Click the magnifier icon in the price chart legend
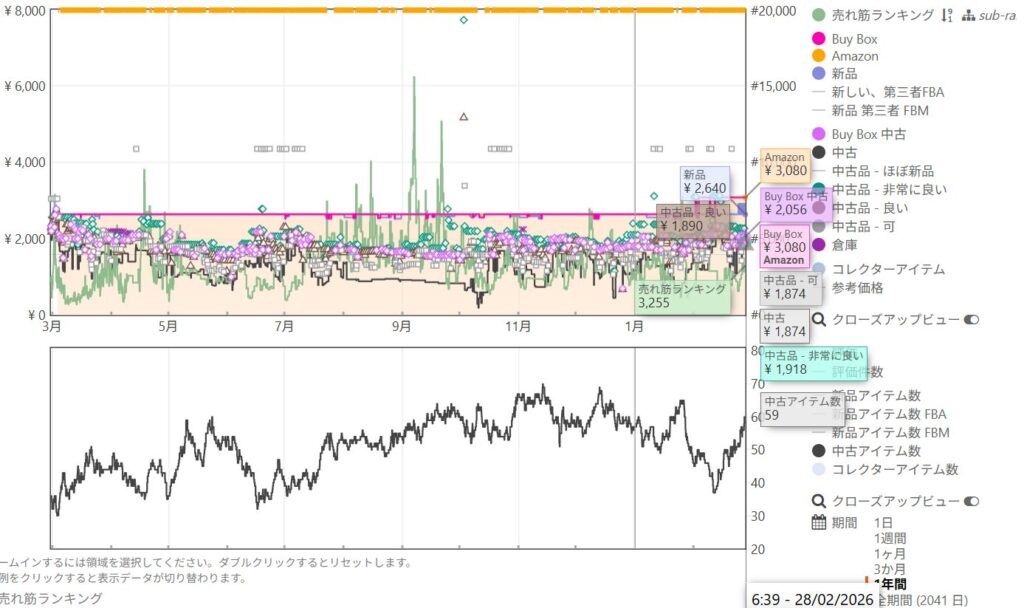The image size is (1024, 608). (x=819, y=319)
